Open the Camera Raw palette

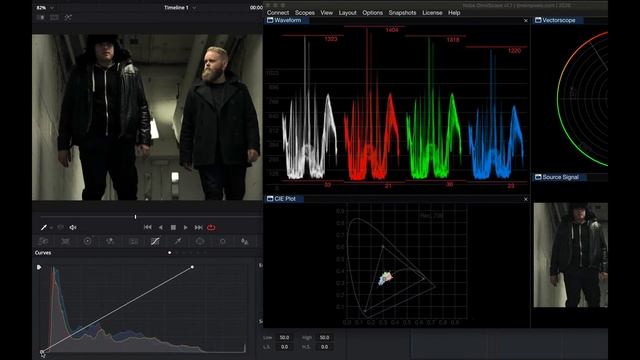(43, 241)
